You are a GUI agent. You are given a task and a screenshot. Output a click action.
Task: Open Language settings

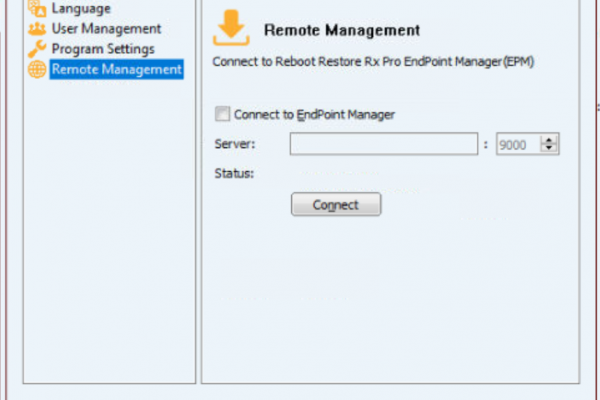(81, 8)
